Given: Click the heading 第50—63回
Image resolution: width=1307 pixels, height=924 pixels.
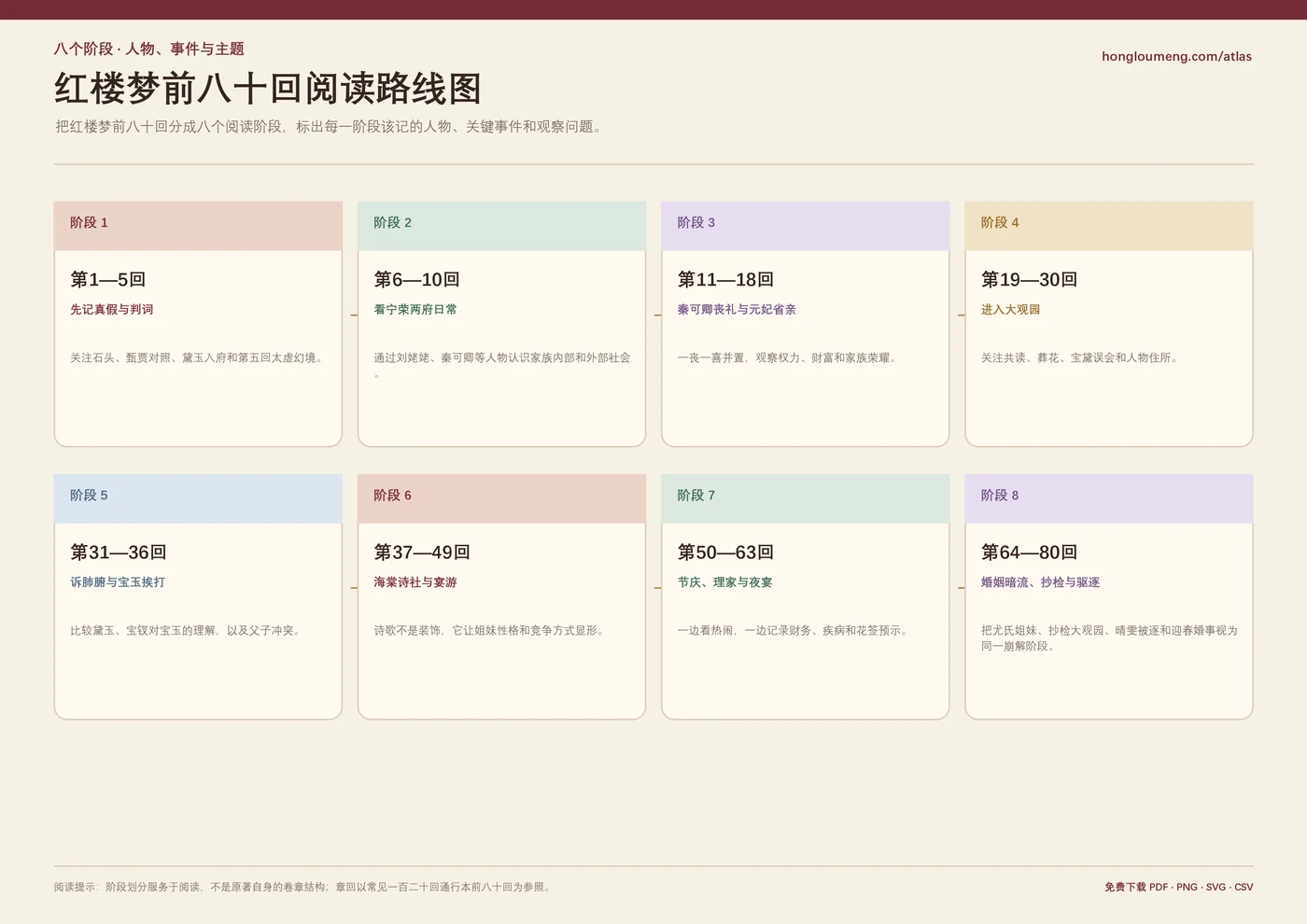Looking at the screenshot, I should click(x=725, y=552).
